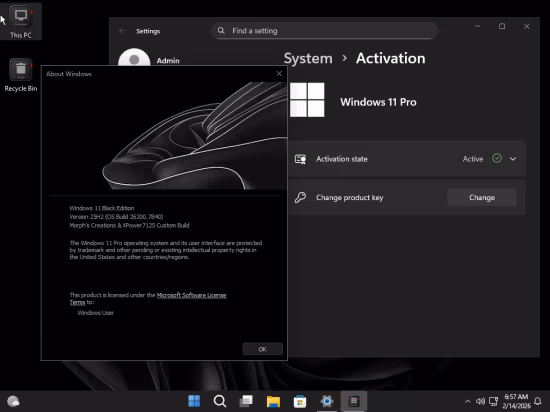This screenshot has width=550, height=412.
Task: Open the notifications bell
Action: click(537, 401)
